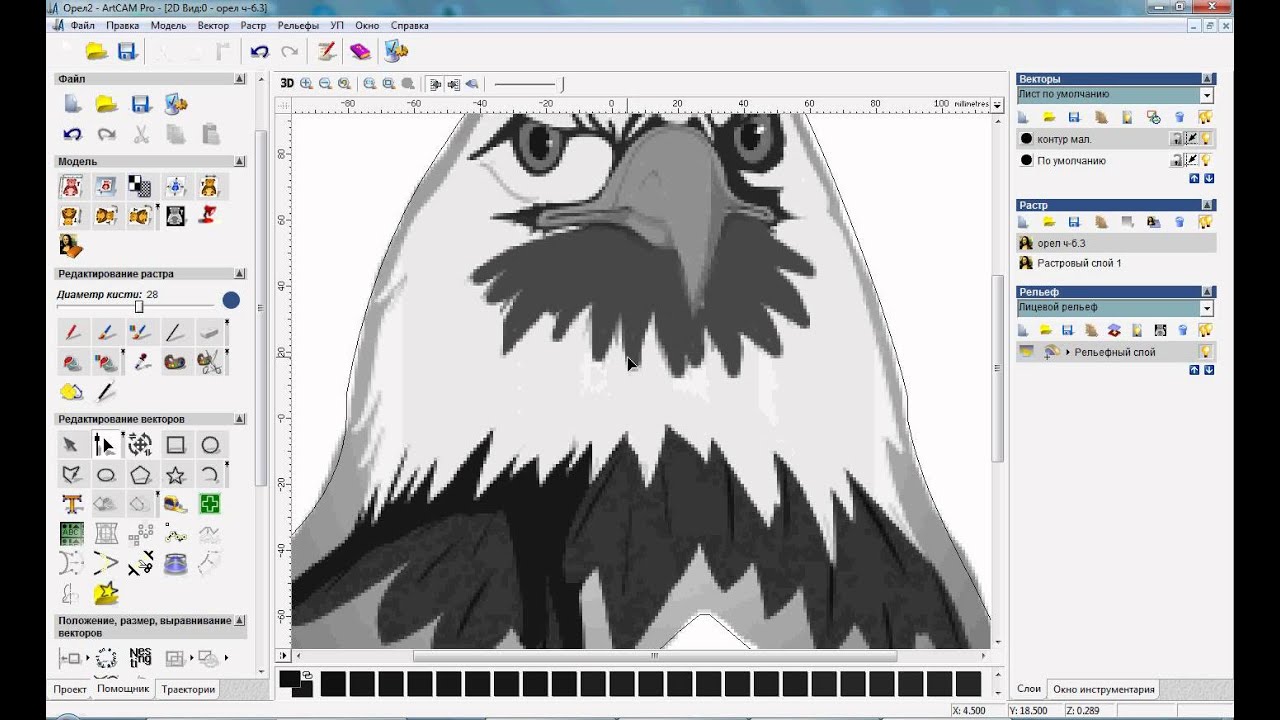Toggle snapping on По умолчанию layer

pyautogui.click(x=1192, y=160)
